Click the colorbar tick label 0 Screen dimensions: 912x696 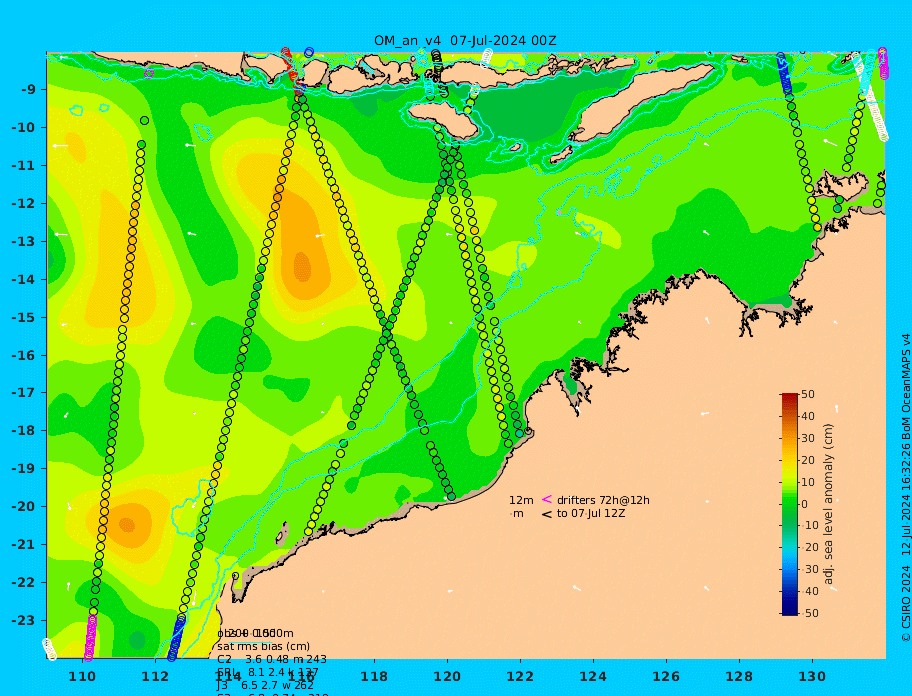[805, 504]
